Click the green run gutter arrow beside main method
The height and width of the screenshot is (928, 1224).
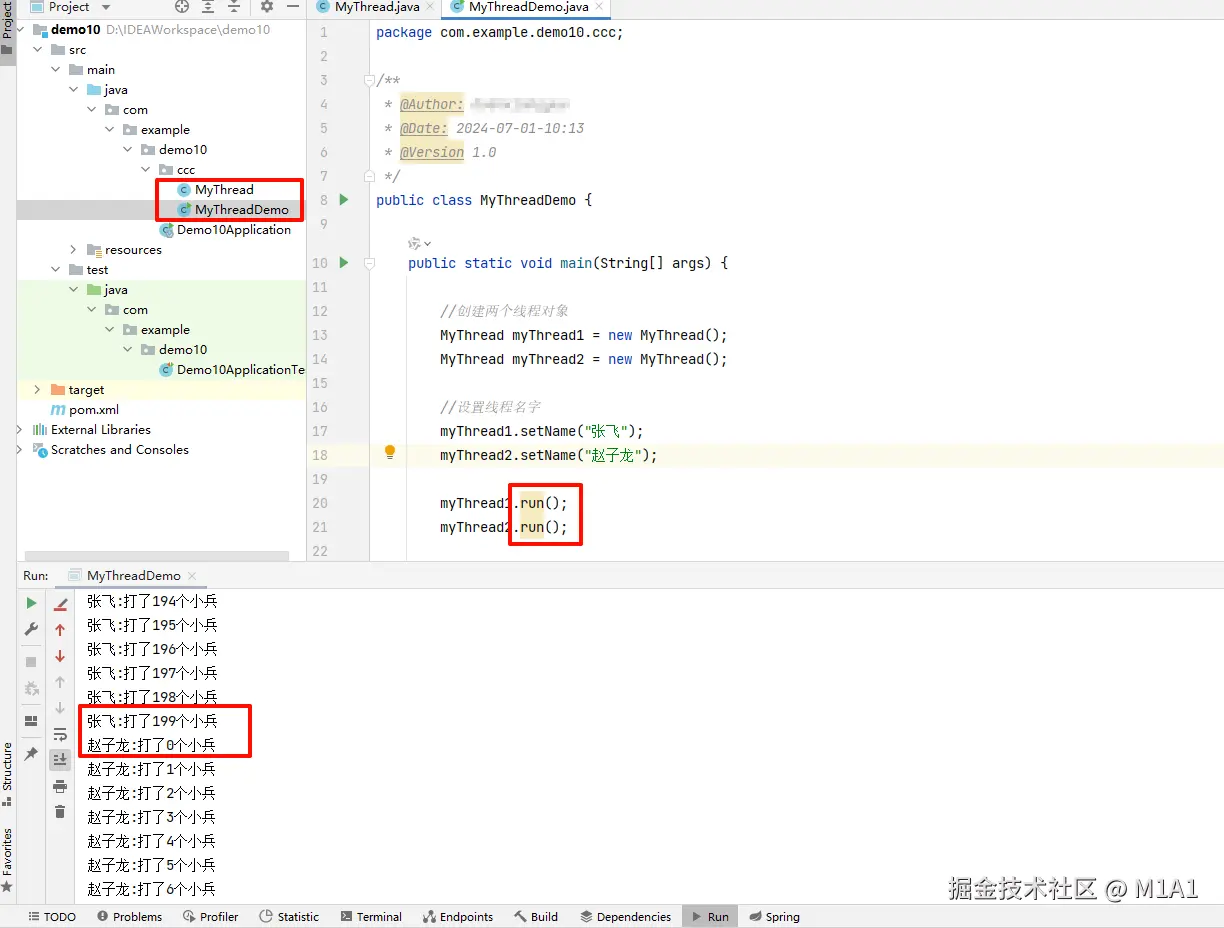pos(344,263)
